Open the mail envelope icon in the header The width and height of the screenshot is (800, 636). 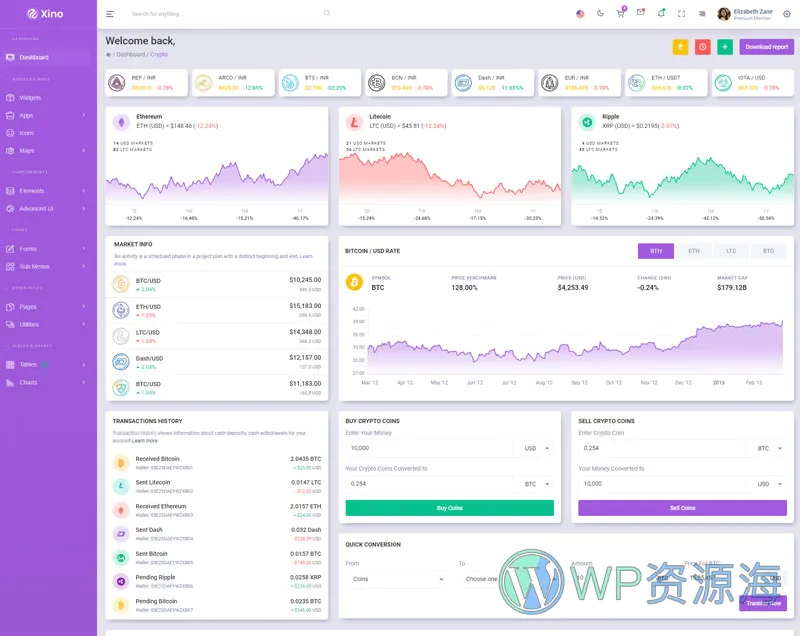point(641,13)
